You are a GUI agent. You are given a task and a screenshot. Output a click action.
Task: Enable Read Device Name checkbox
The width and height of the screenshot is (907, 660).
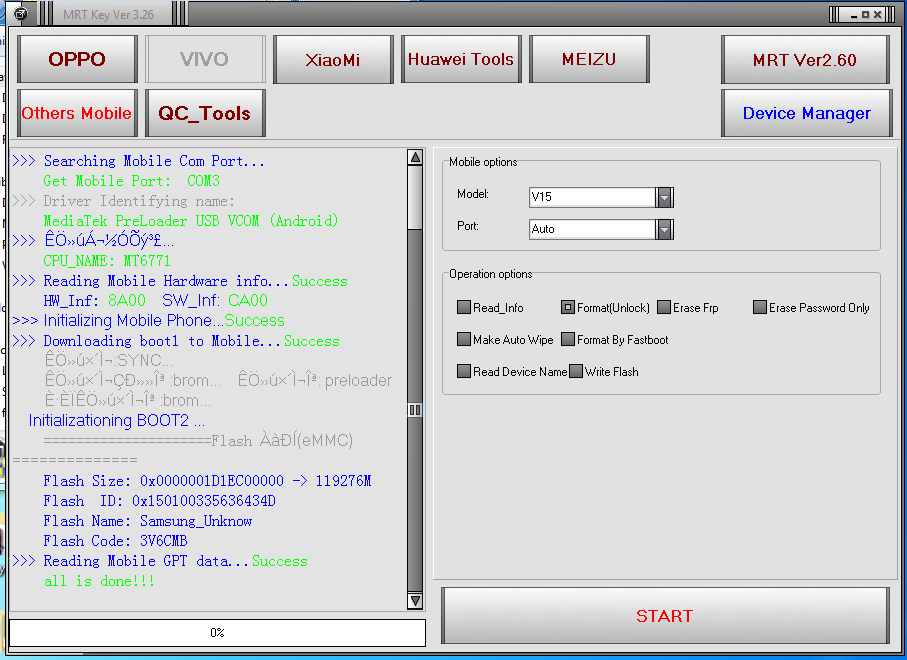(x=464, y=371)
